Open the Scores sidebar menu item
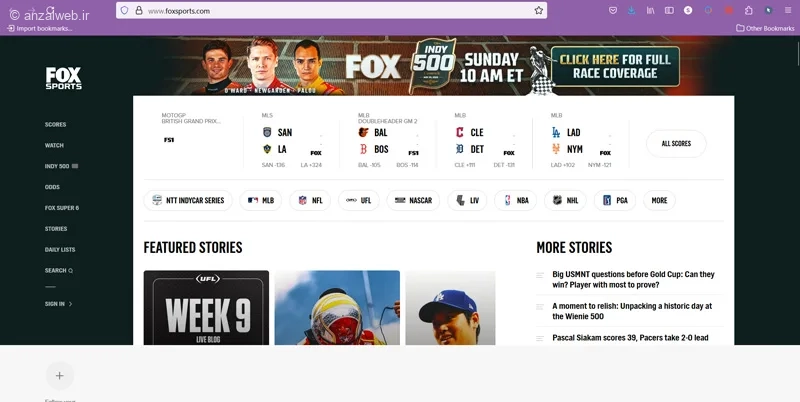This screenshot has height=402, width=800. click(55, 124)
